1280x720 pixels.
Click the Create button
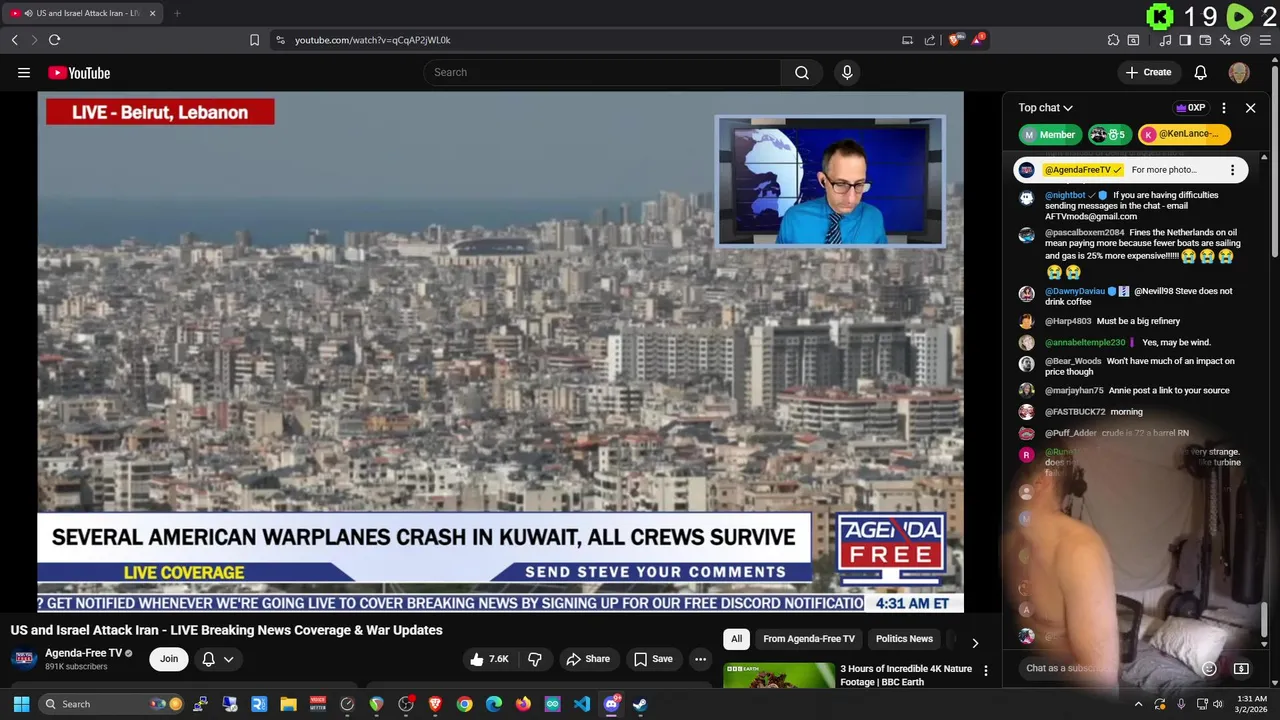pos(1149,72)
